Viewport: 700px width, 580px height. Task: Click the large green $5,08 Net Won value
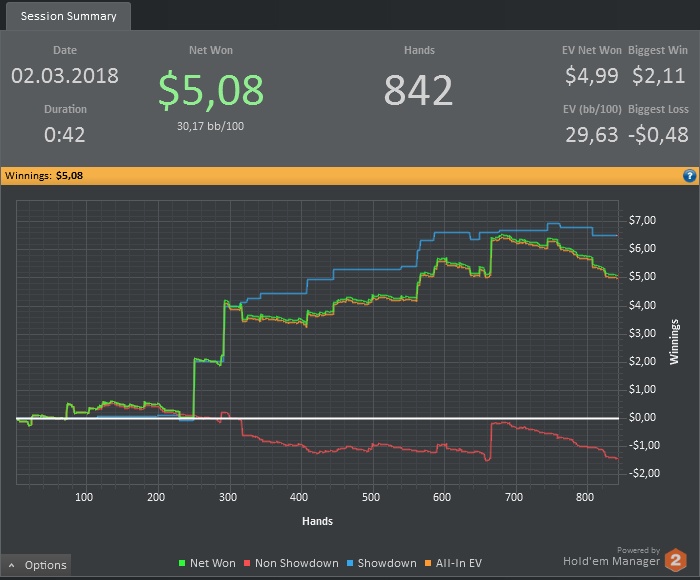click(x=211, y=90)
